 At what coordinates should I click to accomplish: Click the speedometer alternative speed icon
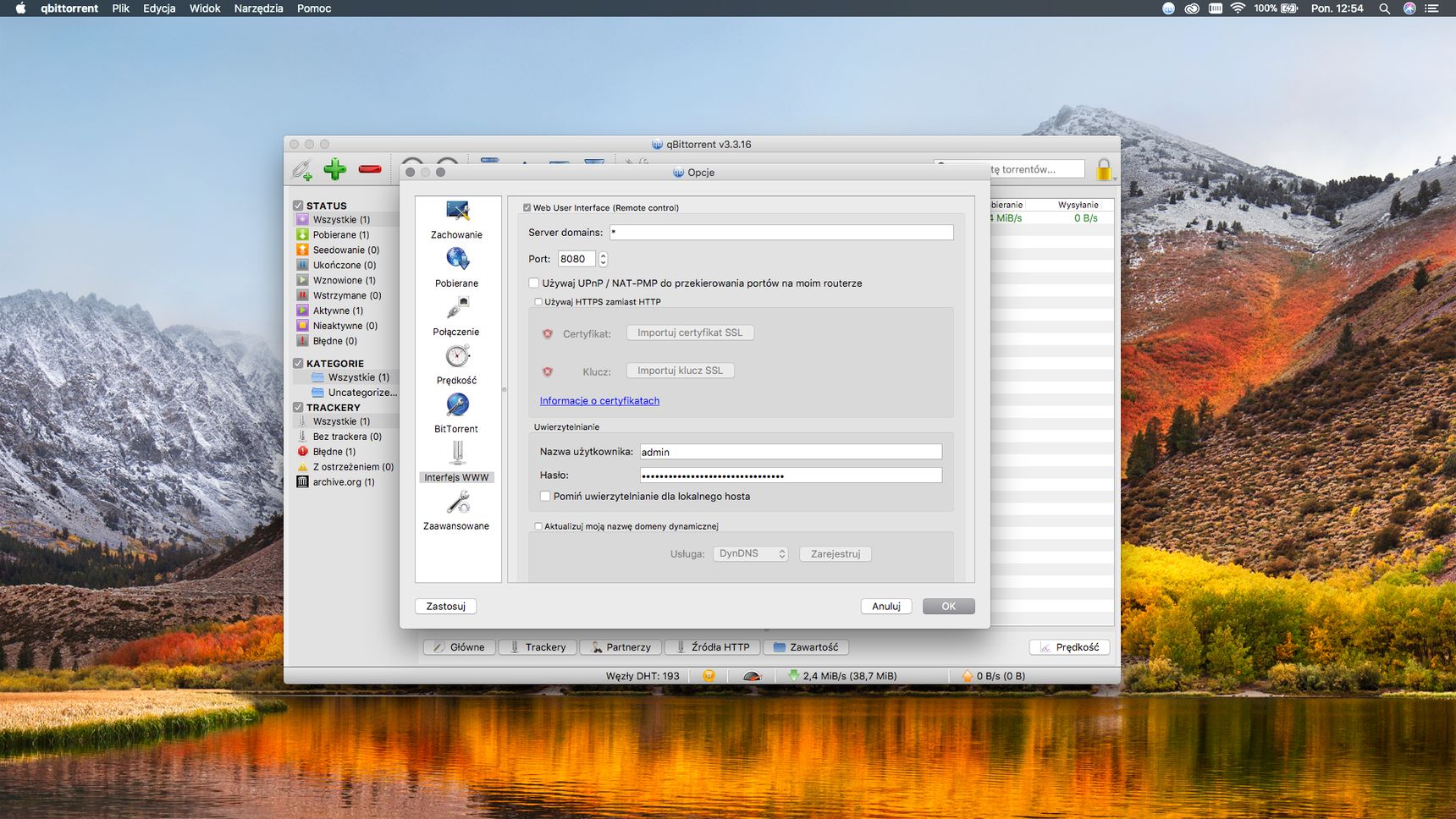tap(752, 676)
